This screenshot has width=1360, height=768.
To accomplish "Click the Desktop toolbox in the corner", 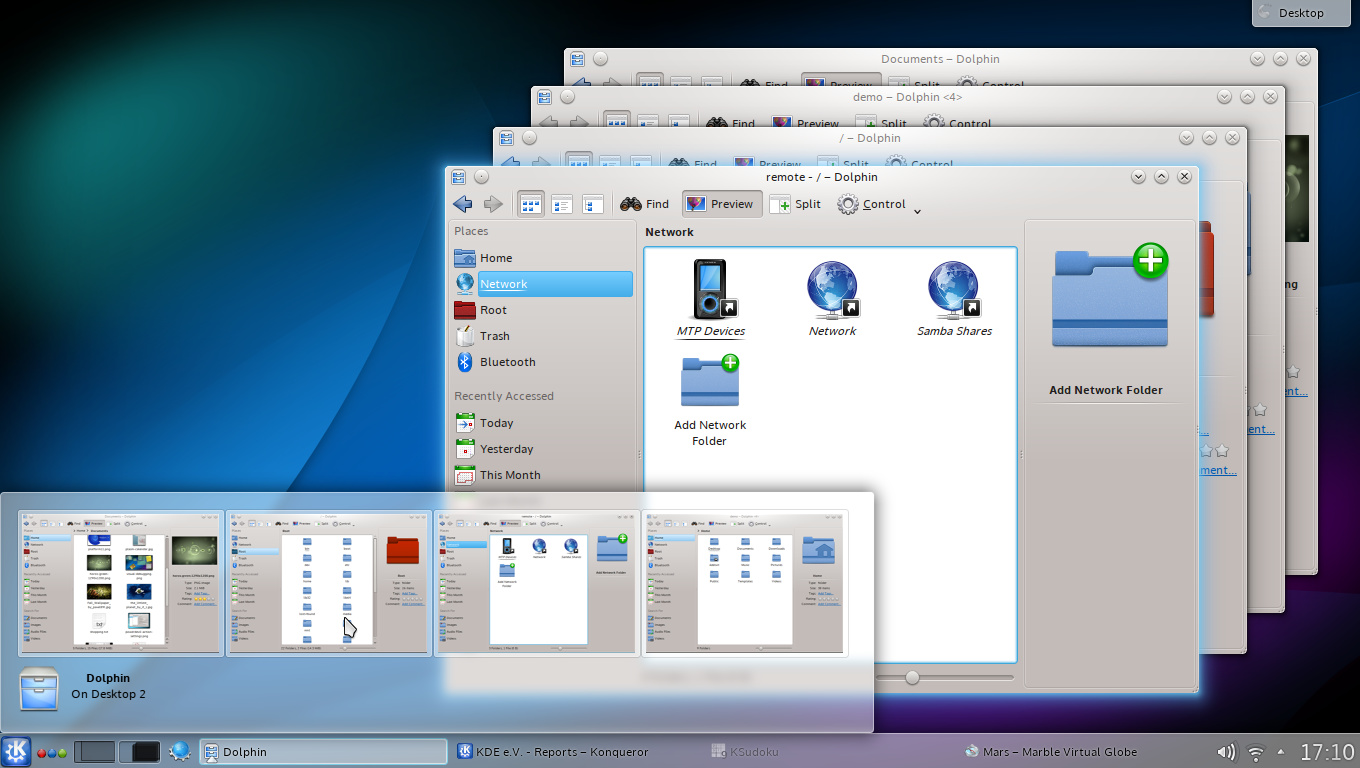I will [x=1300, y=13].
